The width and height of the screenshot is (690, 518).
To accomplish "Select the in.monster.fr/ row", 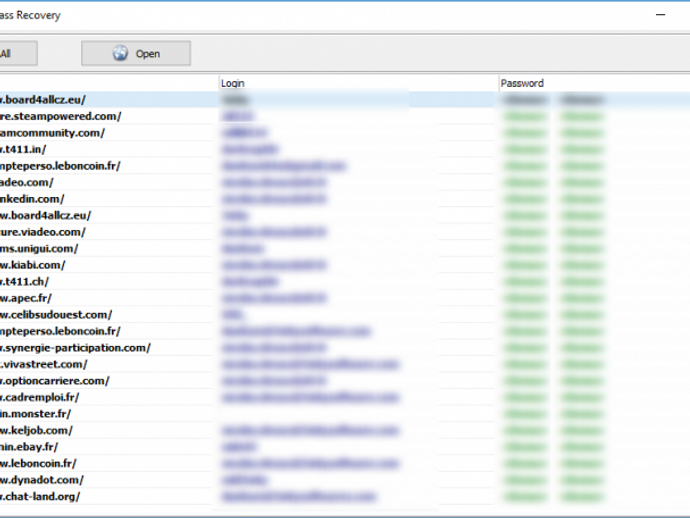I will pyautogui.click(x=345, y=414).
